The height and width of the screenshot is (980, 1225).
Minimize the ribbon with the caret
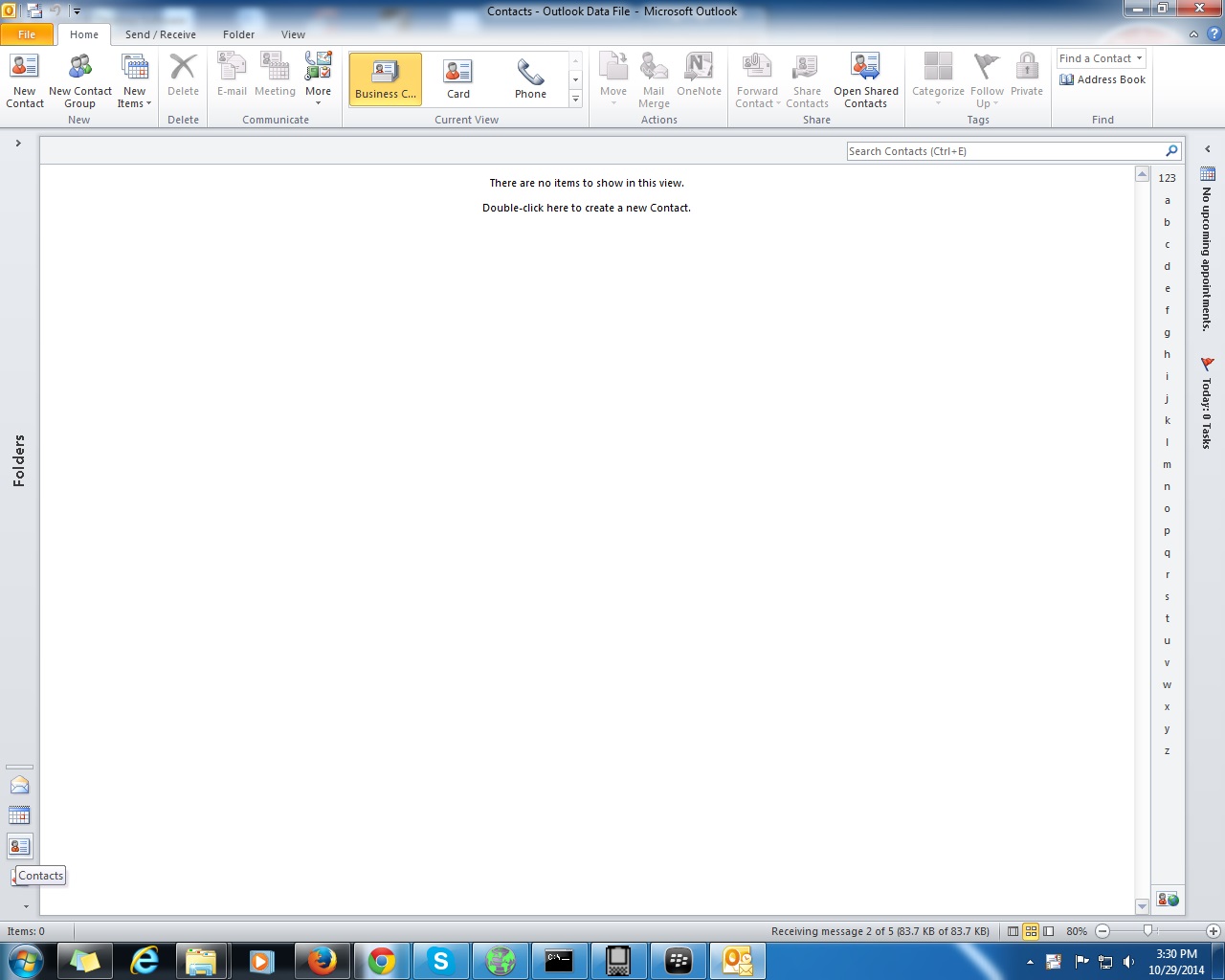point(1193,34)
